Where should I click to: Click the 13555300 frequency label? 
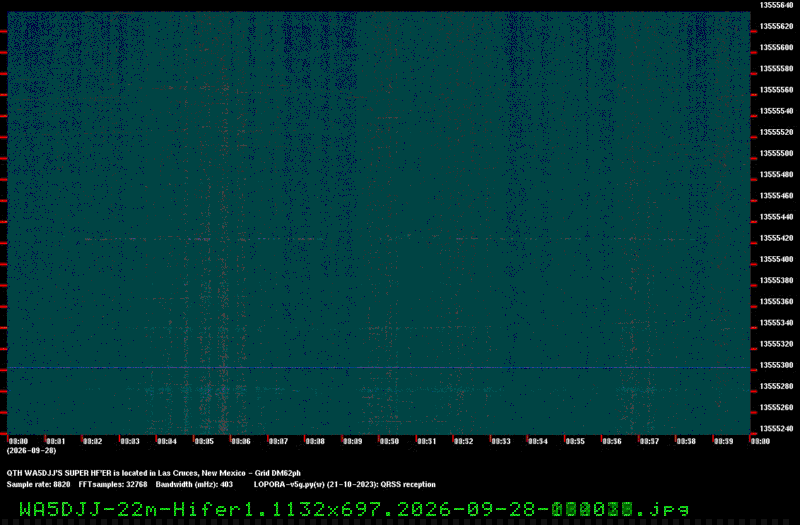[x=777, y=365]
